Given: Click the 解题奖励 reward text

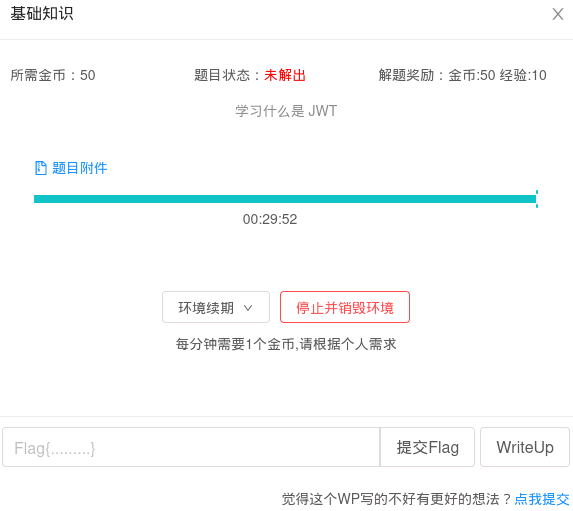Looking at the screenshot, I should click(x=462, y=75).
